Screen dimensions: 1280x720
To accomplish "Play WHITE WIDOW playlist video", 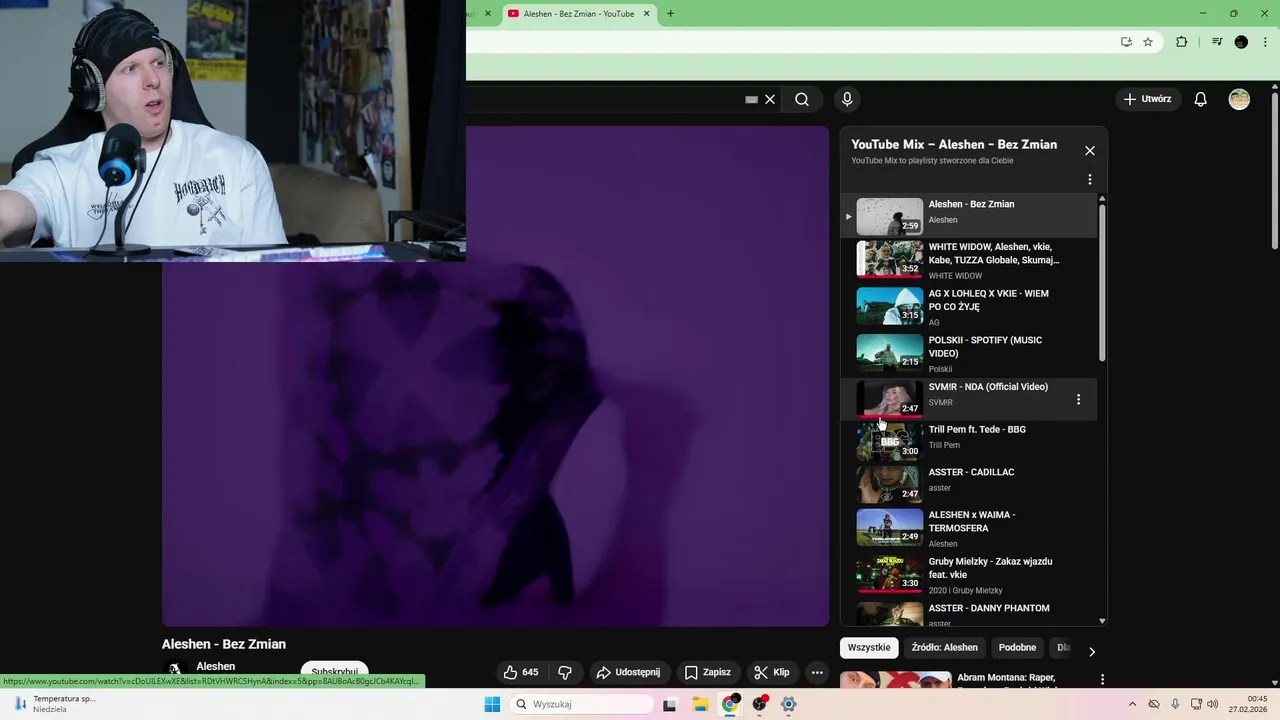I will pyautogui.click(x=970, y=260).
